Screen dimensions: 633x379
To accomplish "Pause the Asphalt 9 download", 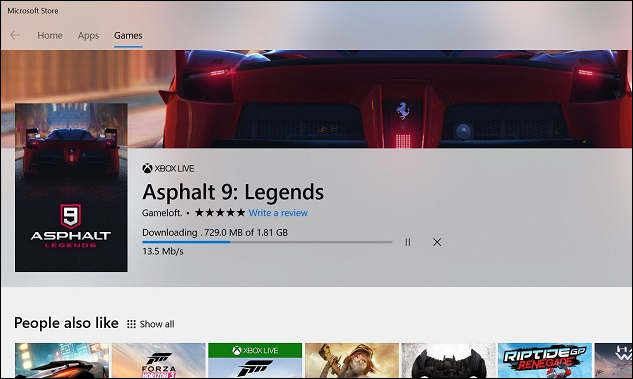I will click(408, 242).
